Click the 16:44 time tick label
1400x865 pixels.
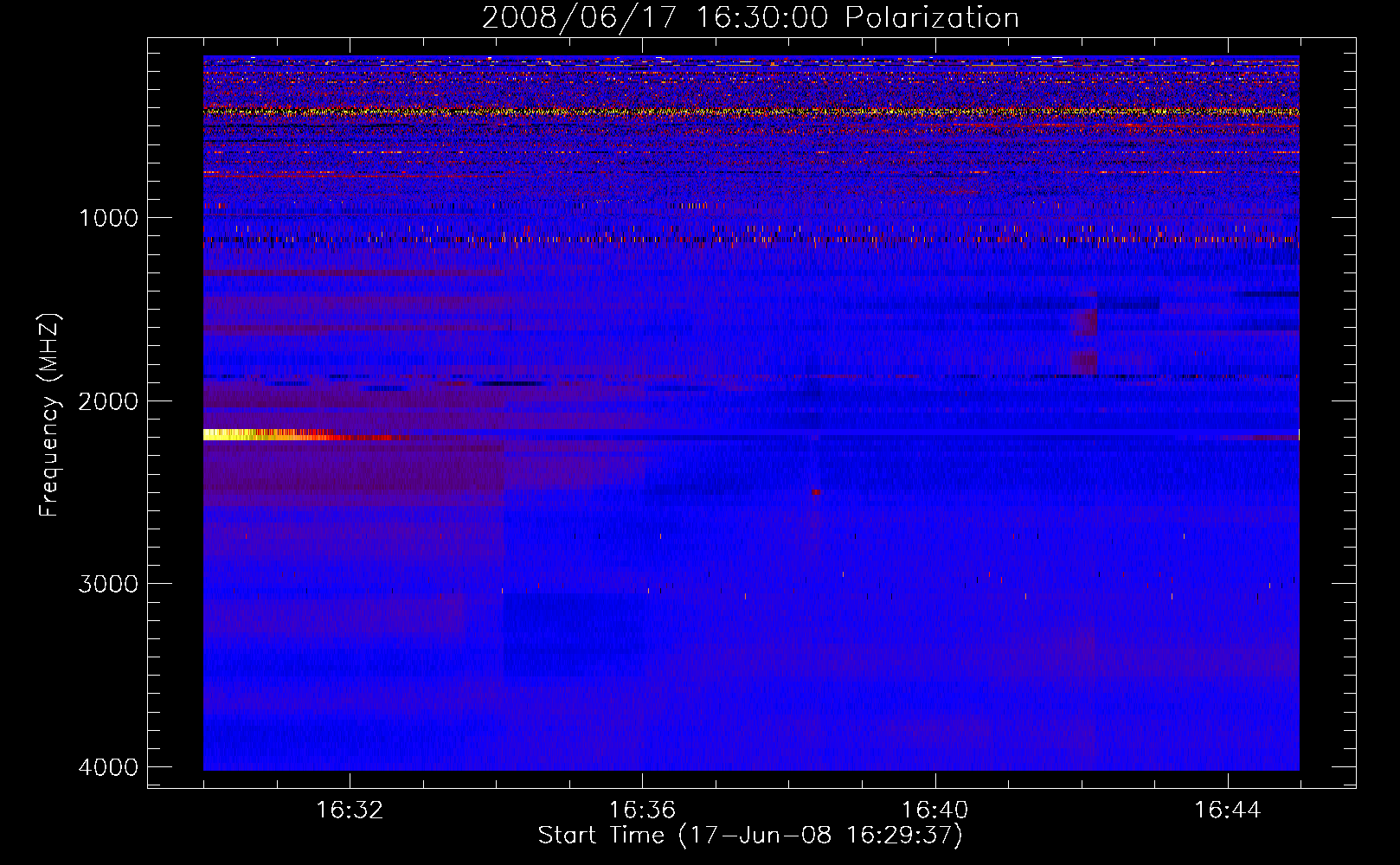(1227, 811)
